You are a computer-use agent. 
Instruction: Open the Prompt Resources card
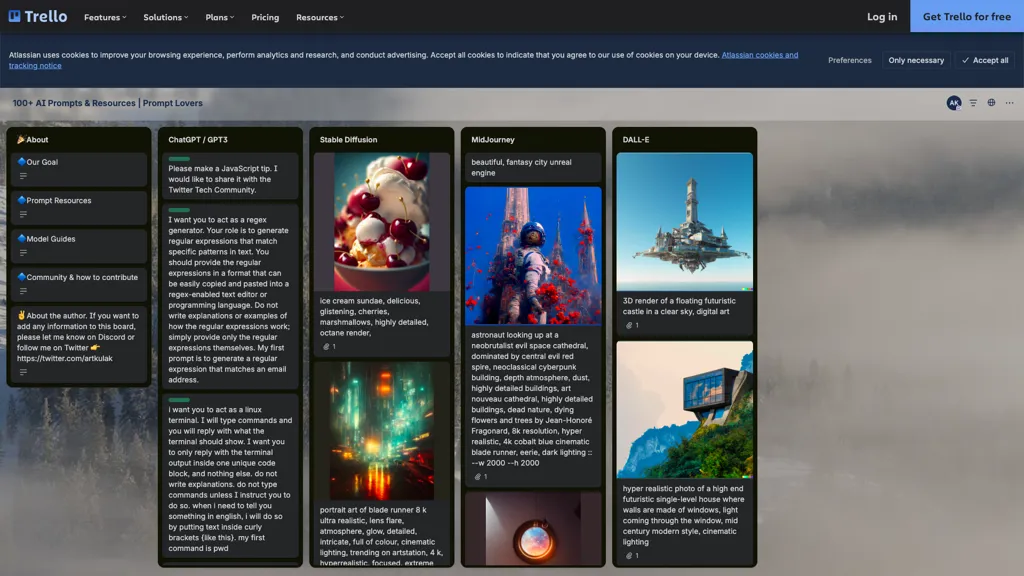[x=78, y=208]
